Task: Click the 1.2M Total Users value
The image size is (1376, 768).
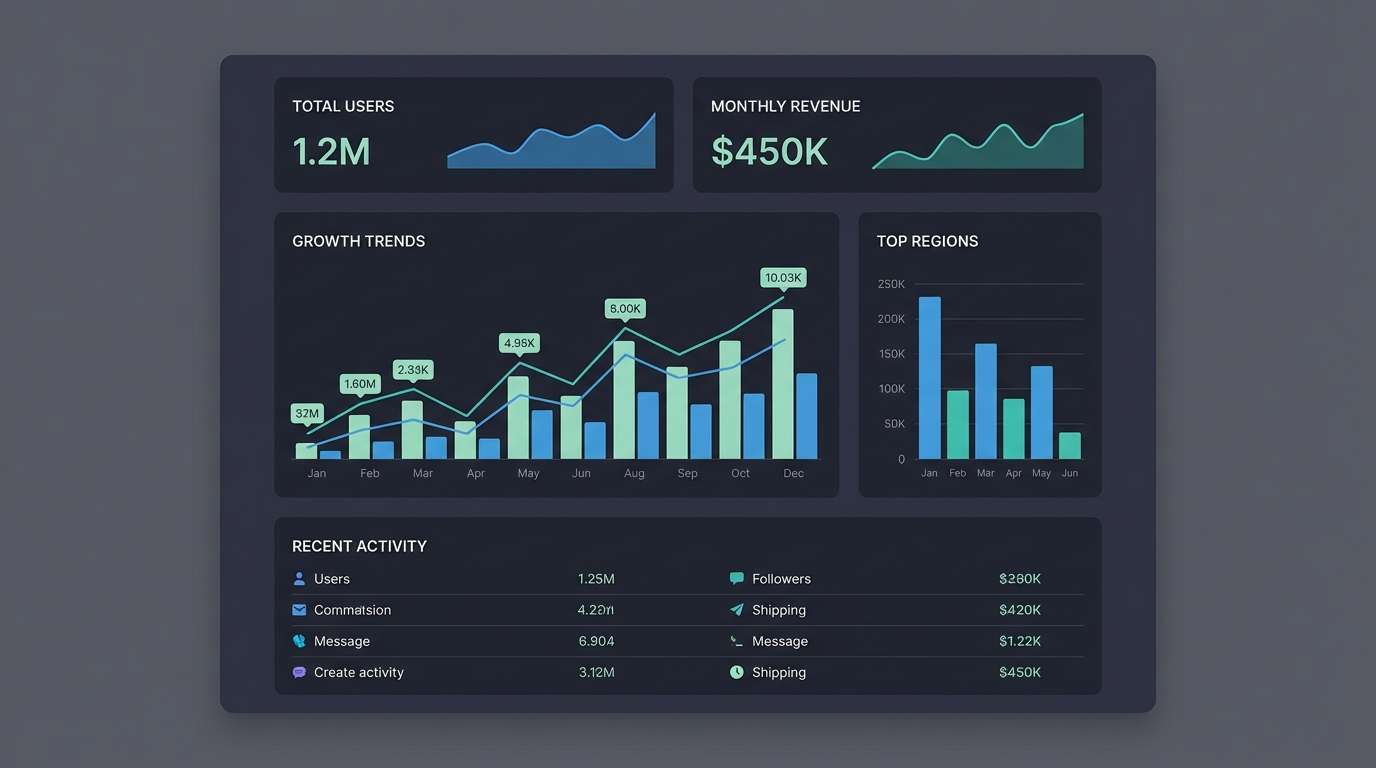Action: [x=331, y=151]
